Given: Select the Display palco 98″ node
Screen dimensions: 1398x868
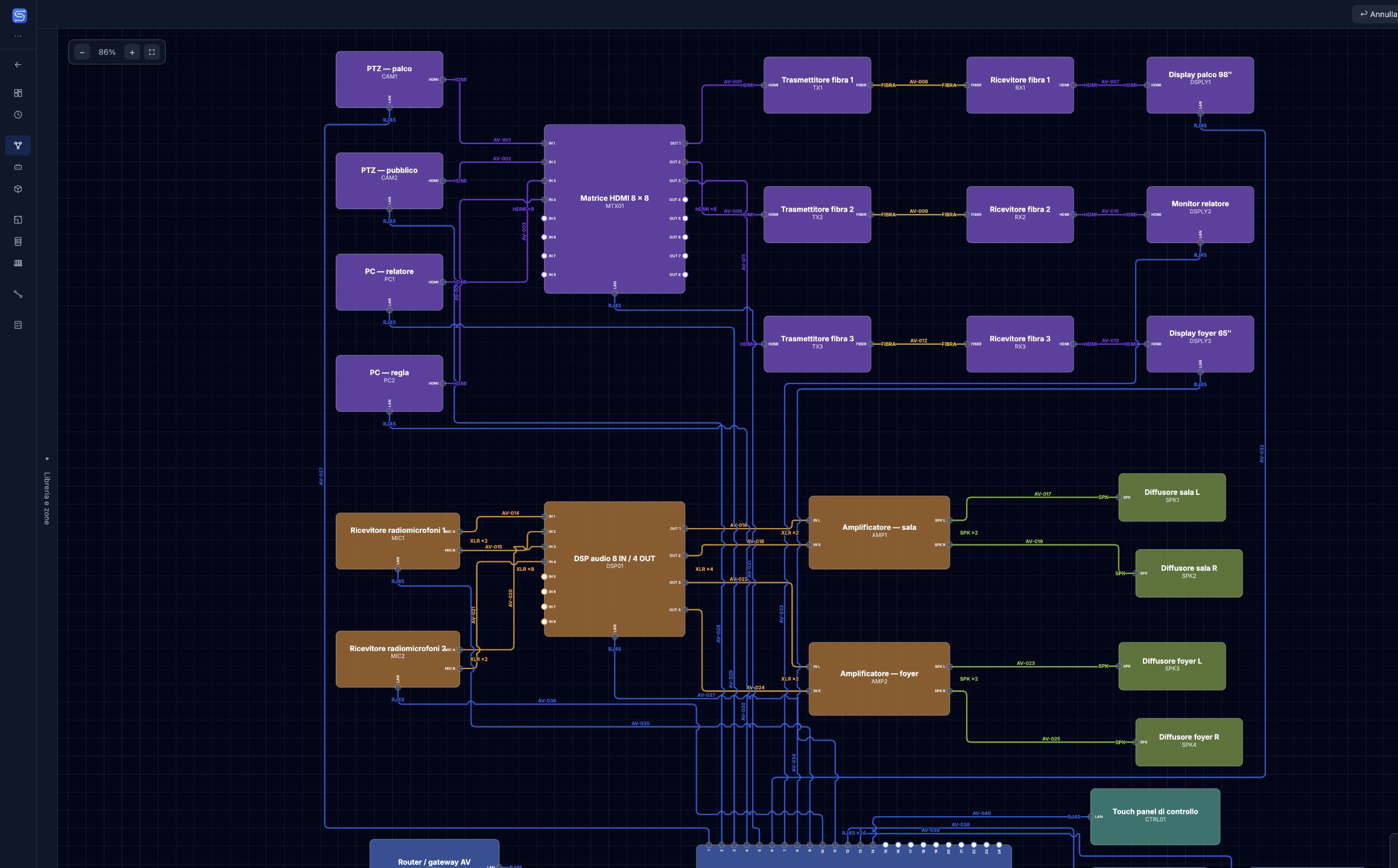Looking at the screenshot, I should point(1200,85).
